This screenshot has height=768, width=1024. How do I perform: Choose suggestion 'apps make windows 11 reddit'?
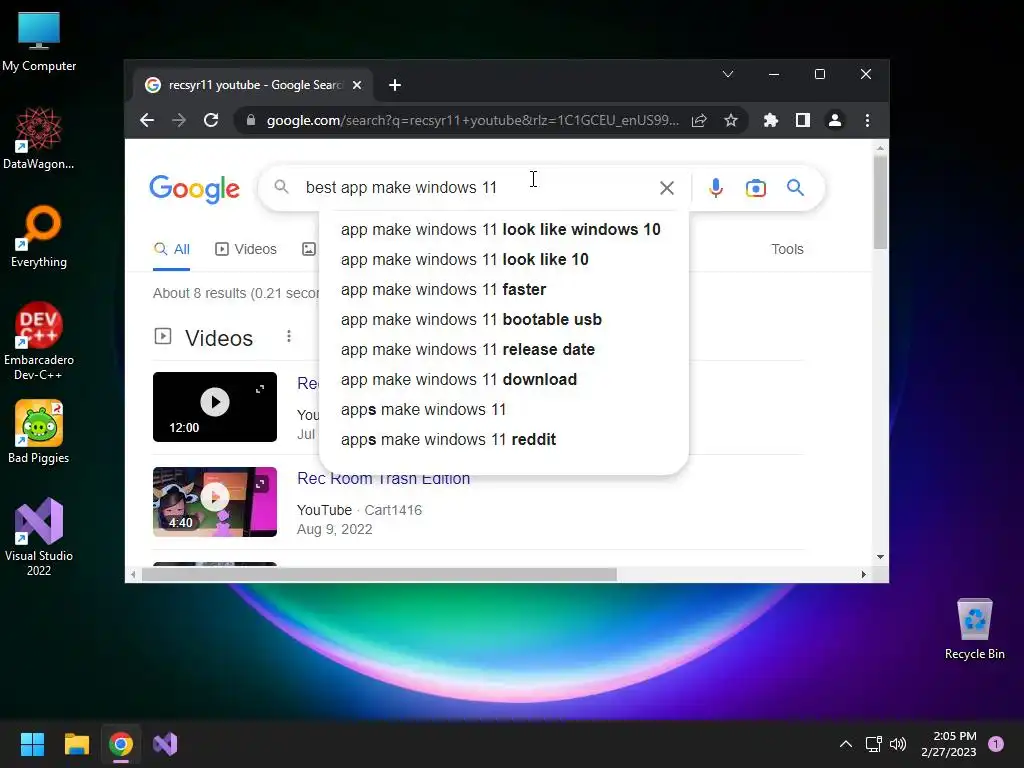[x=448, y=440]
